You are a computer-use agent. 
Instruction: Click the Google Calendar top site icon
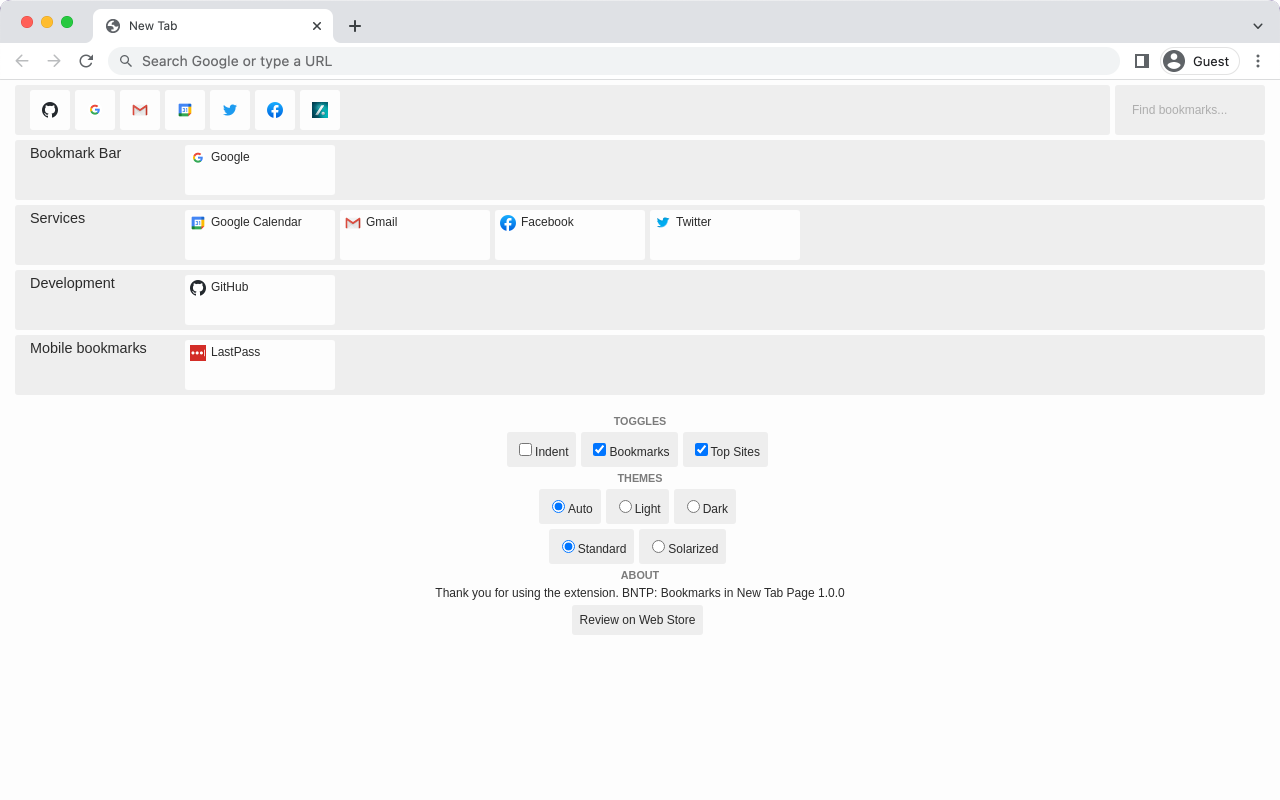[x=184, y=110]
